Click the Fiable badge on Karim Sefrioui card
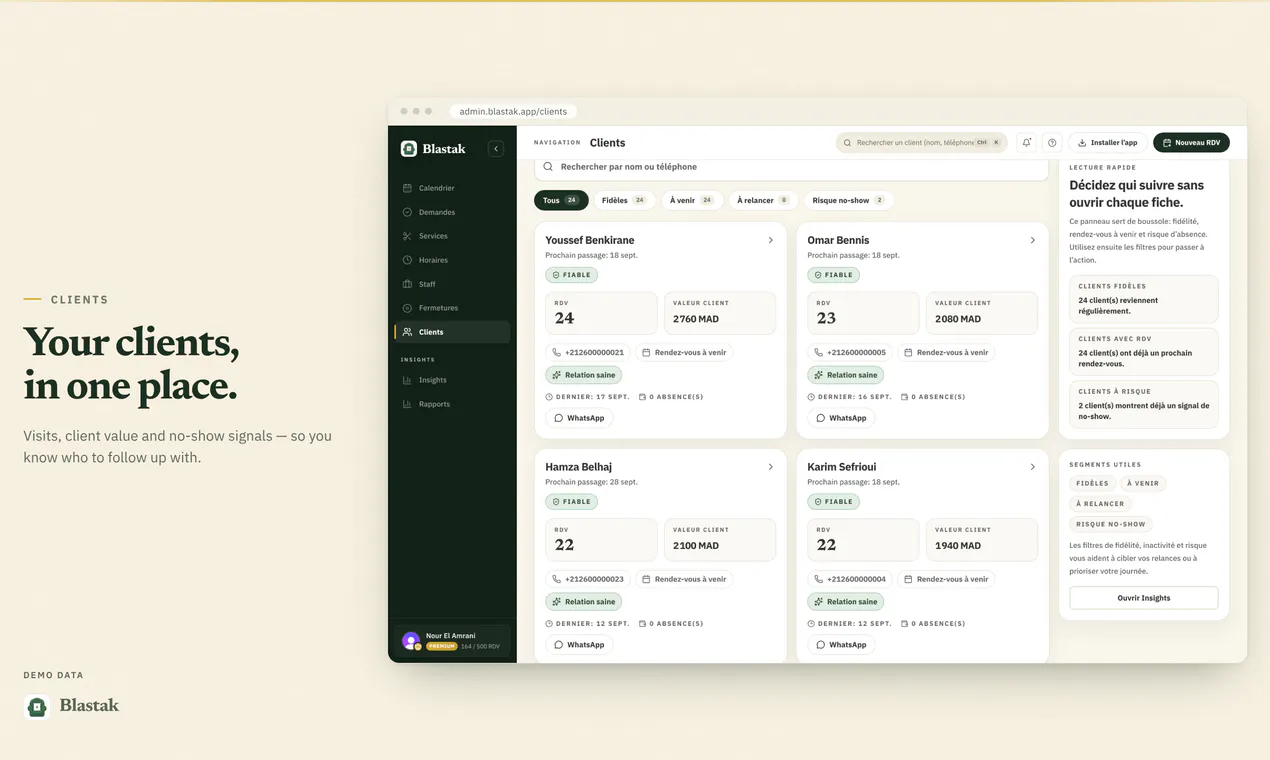The image size is (1270, 760). click(833, 502)
